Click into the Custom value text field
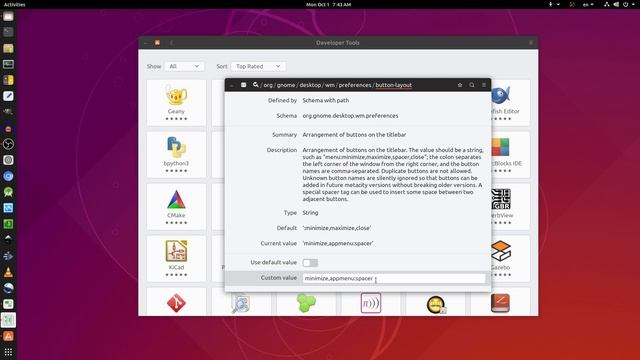The width and height of the screenshot is (640, 360). pyautogui.click(x=393, y=278)
